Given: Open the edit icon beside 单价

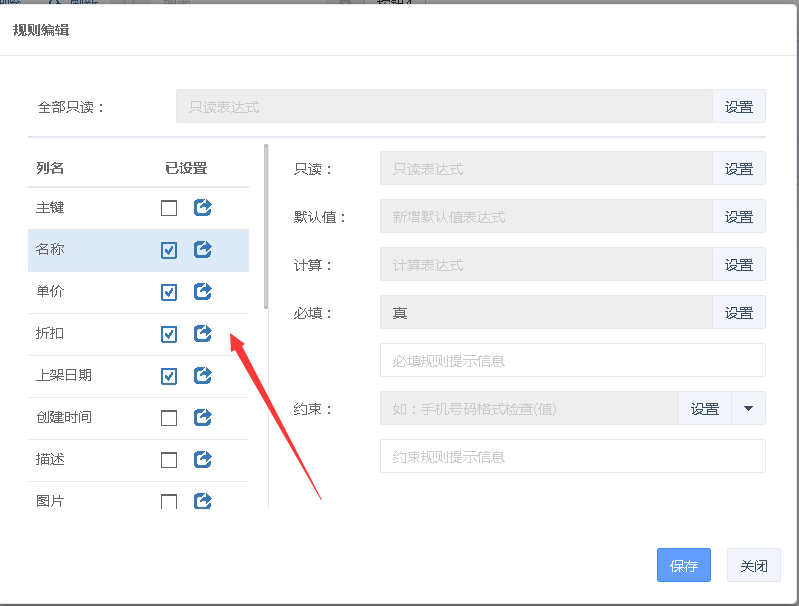Looking at the screenshot, I should [x=202, y=292].
